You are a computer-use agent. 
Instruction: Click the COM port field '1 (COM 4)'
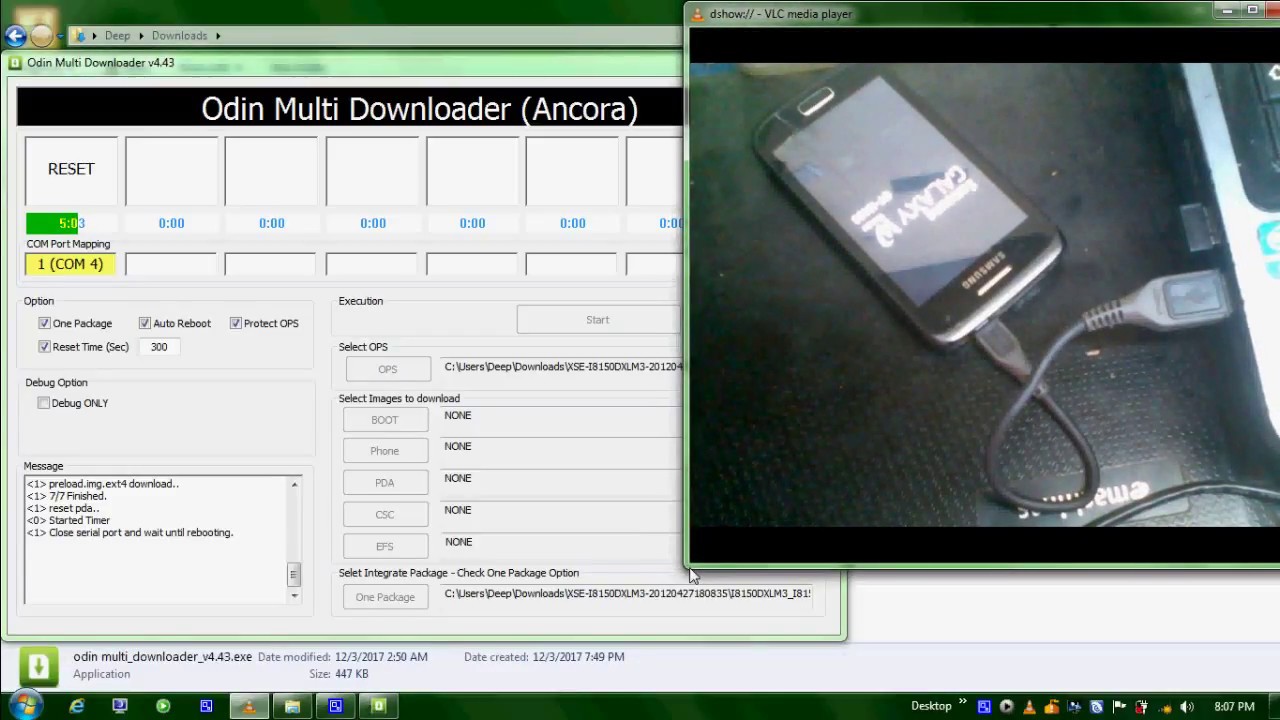point(71,265)
